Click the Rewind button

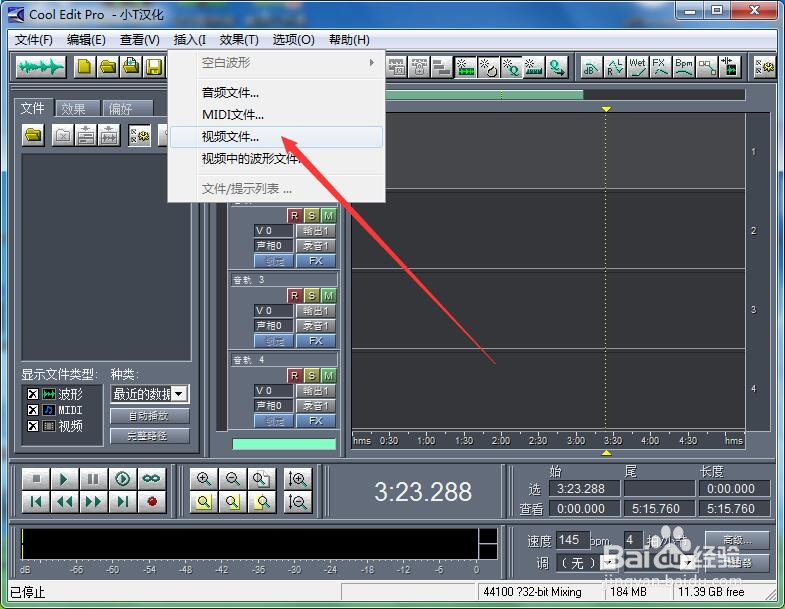click(65, 501)
